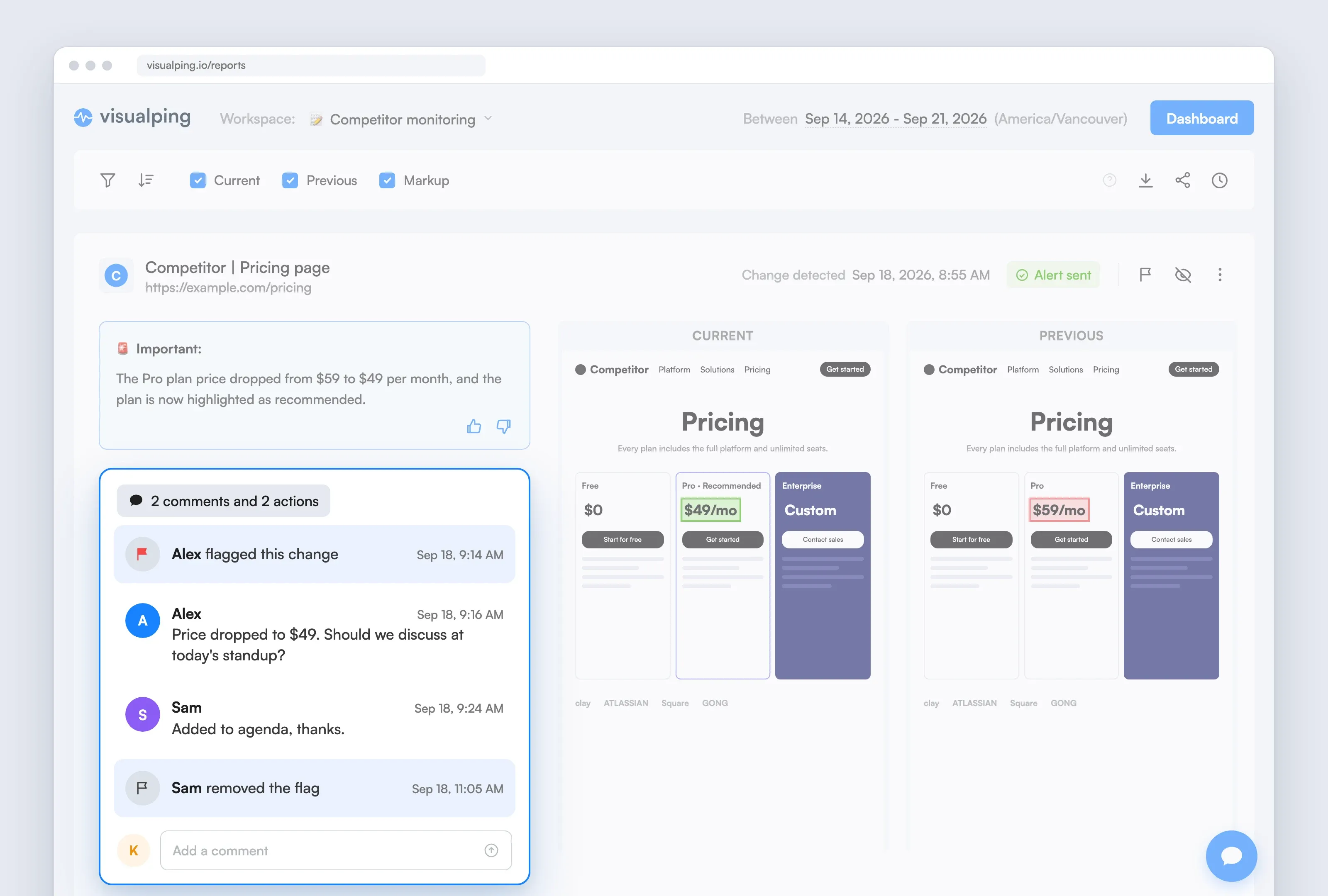Open the three-dot more options menu

coord(1219,275)
